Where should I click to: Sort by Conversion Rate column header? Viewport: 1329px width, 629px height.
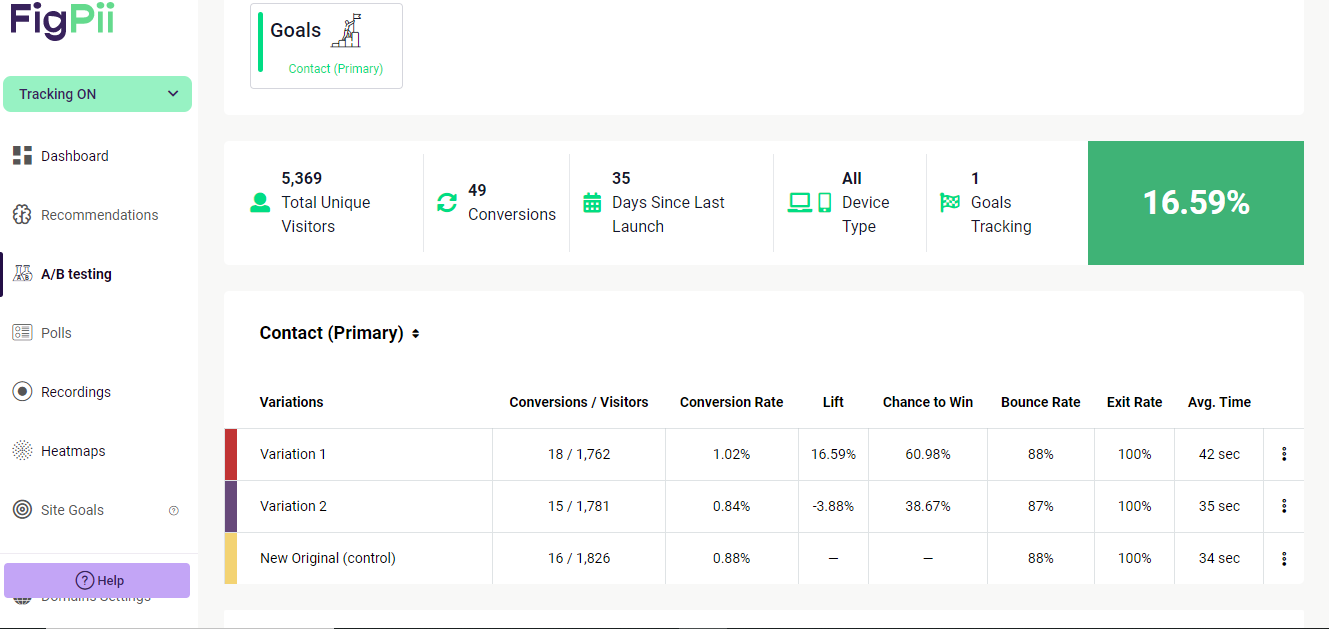pyautogui.click(x=731, y=402)
